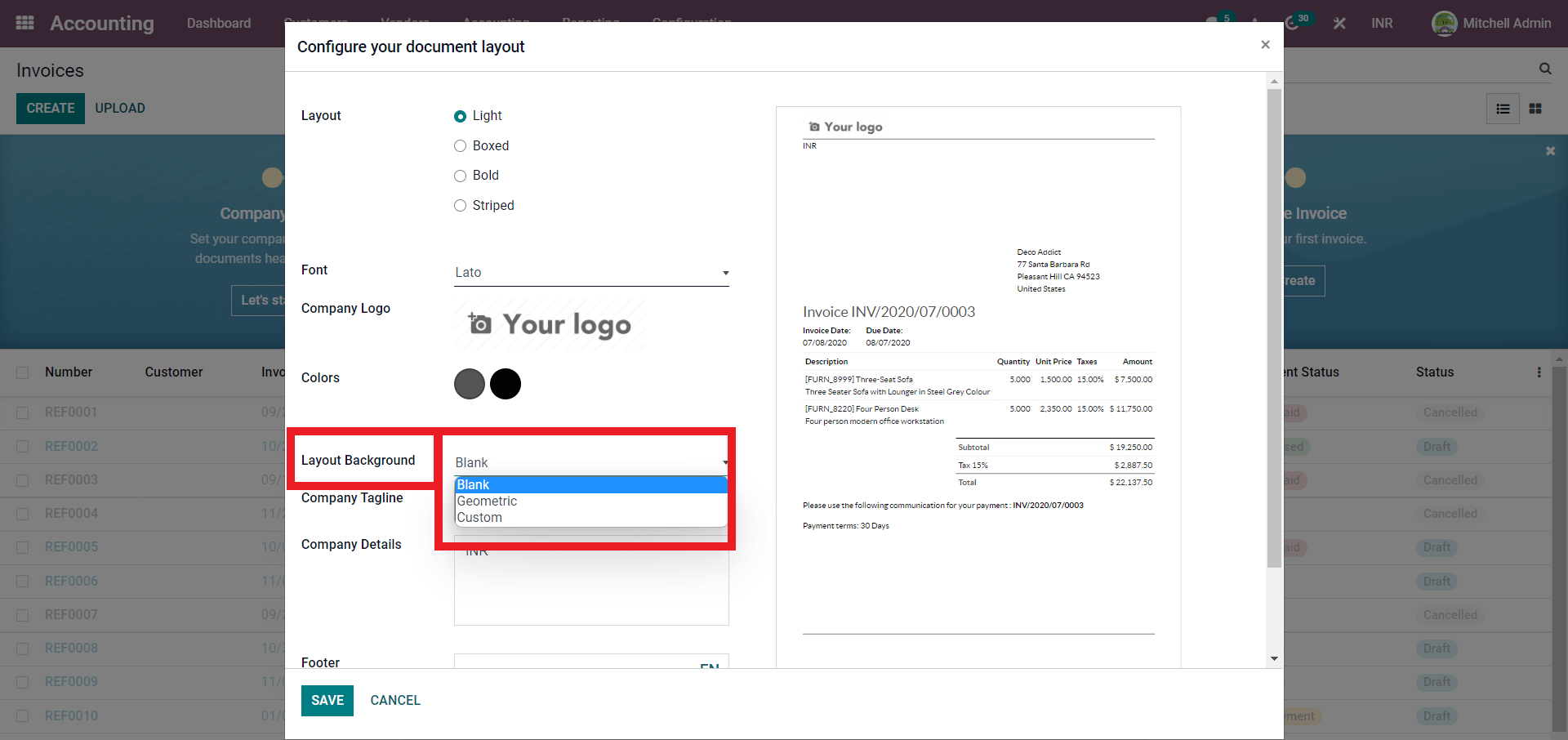Click the black secondary color swatch

[x=506, y=384]
